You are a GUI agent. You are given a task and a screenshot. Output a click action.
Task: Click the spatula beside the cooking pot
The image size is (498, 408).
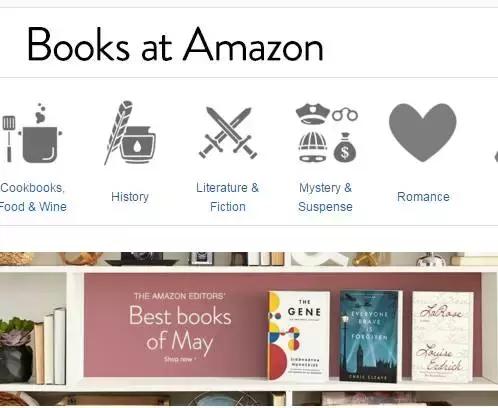coord(9,139)
